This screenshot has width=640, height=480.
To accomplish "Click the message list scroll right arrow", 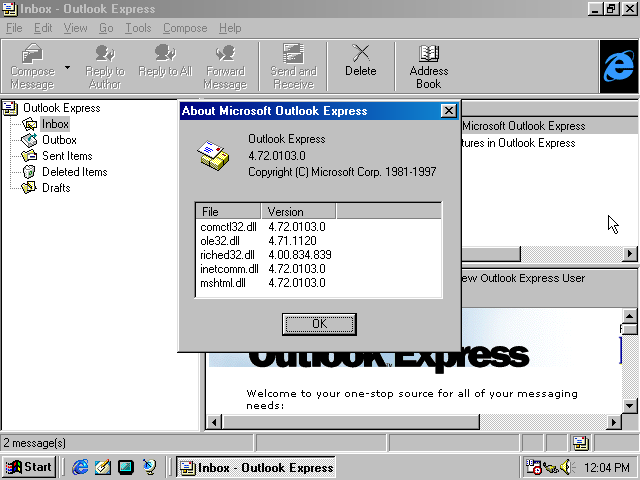I will [x=630, y=254].
